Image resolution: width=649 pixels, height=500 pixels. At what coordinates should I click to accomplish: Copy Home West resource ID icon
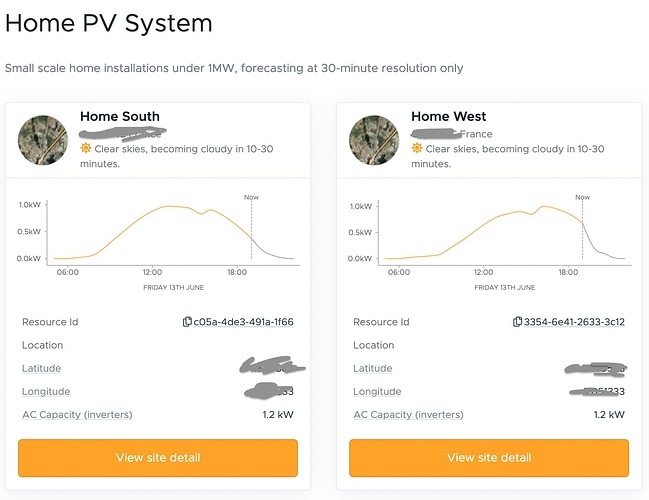tap(517, 322)
